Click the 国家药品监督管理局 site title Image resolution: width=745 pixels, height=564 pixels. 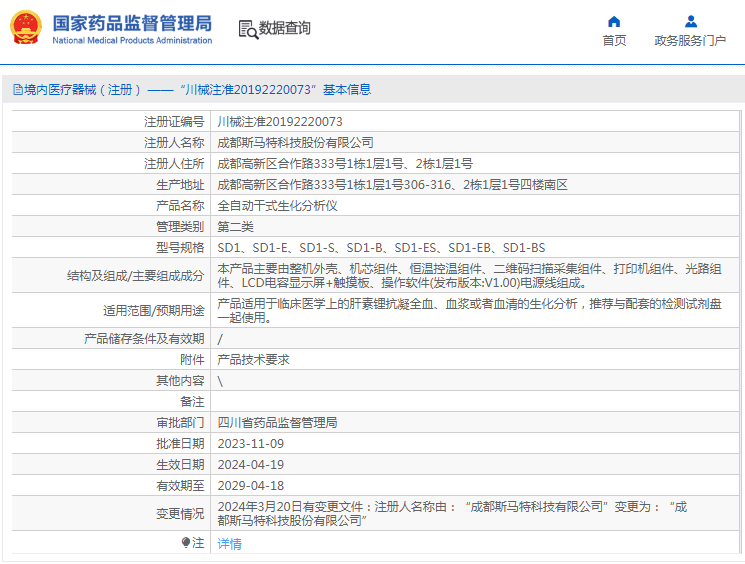(132, 23)
